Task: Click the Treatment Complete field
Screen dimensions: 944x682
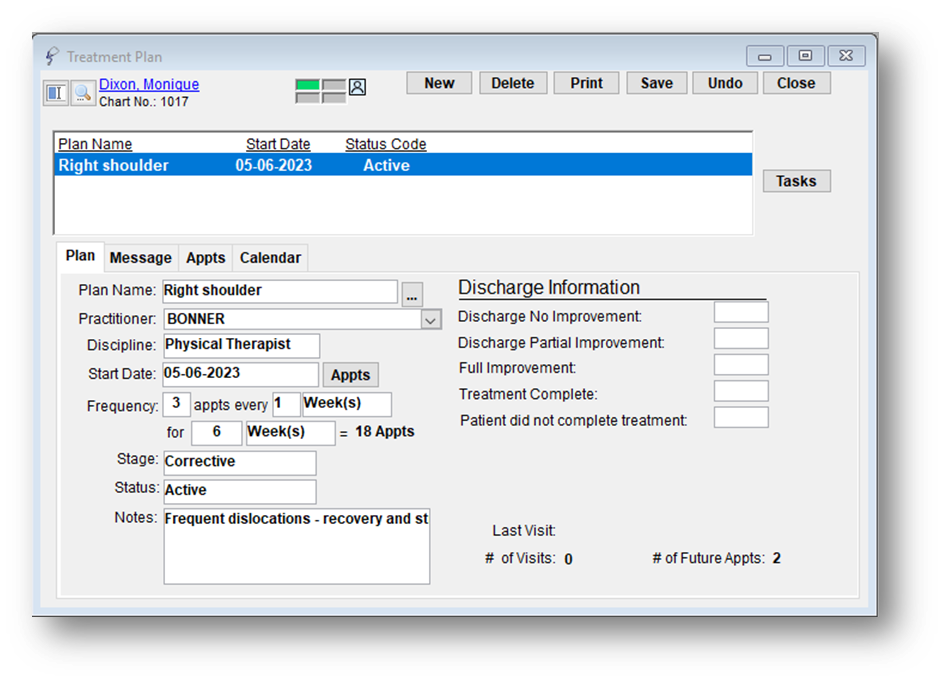Action: (741, 391)
